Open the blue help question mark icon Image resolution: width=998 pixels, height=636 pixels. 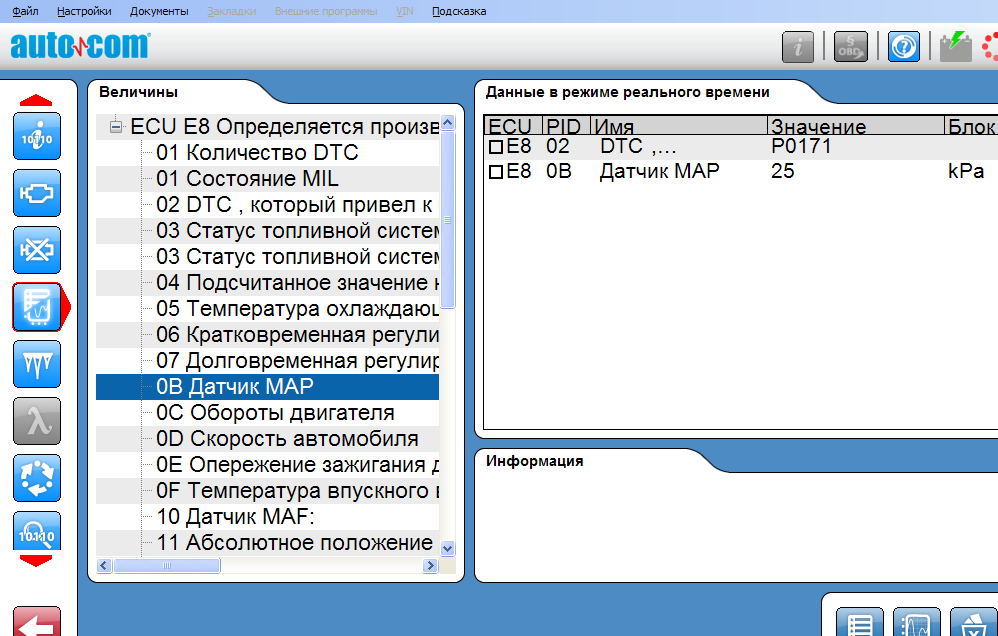903,47
